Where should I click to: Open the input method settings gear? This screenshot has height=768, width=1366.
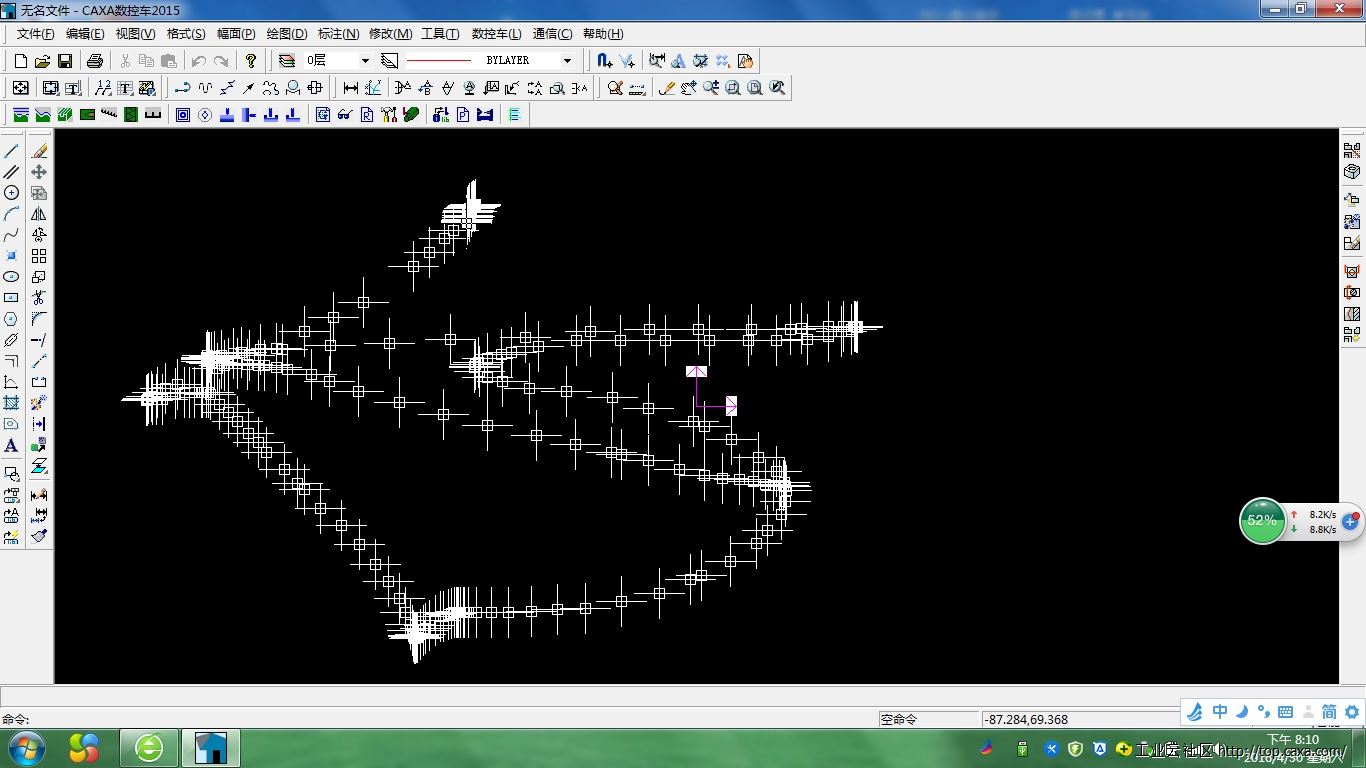(1352, 712)
